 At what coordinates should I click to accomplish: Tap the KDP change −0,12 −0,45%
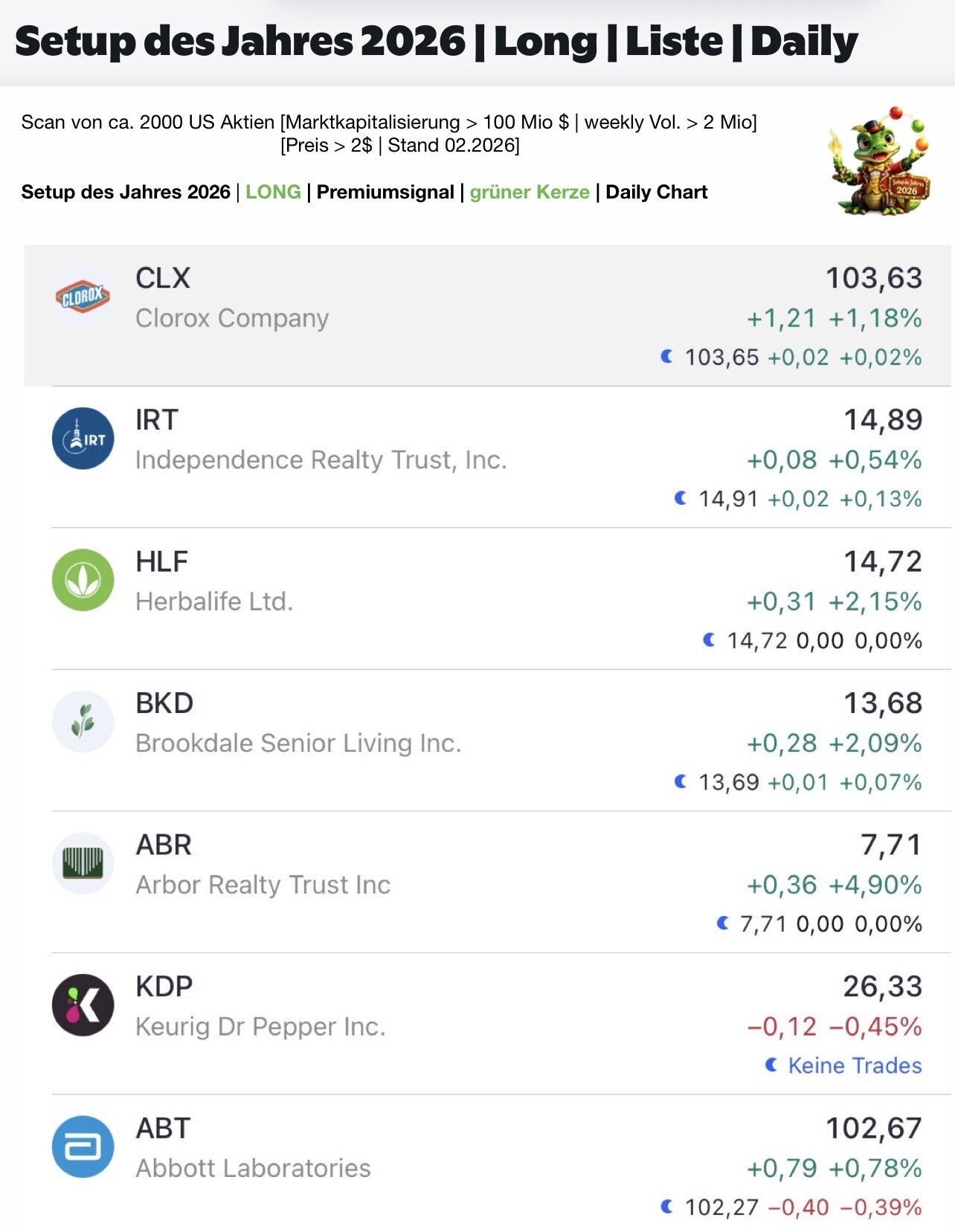834,1027
